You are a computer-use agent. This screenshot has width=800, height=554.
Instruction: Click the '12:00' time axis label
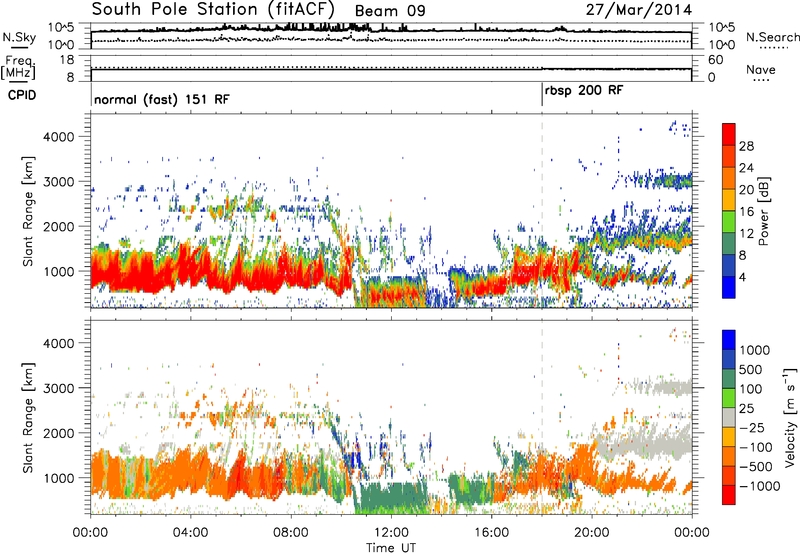click(x=391, y=533)
